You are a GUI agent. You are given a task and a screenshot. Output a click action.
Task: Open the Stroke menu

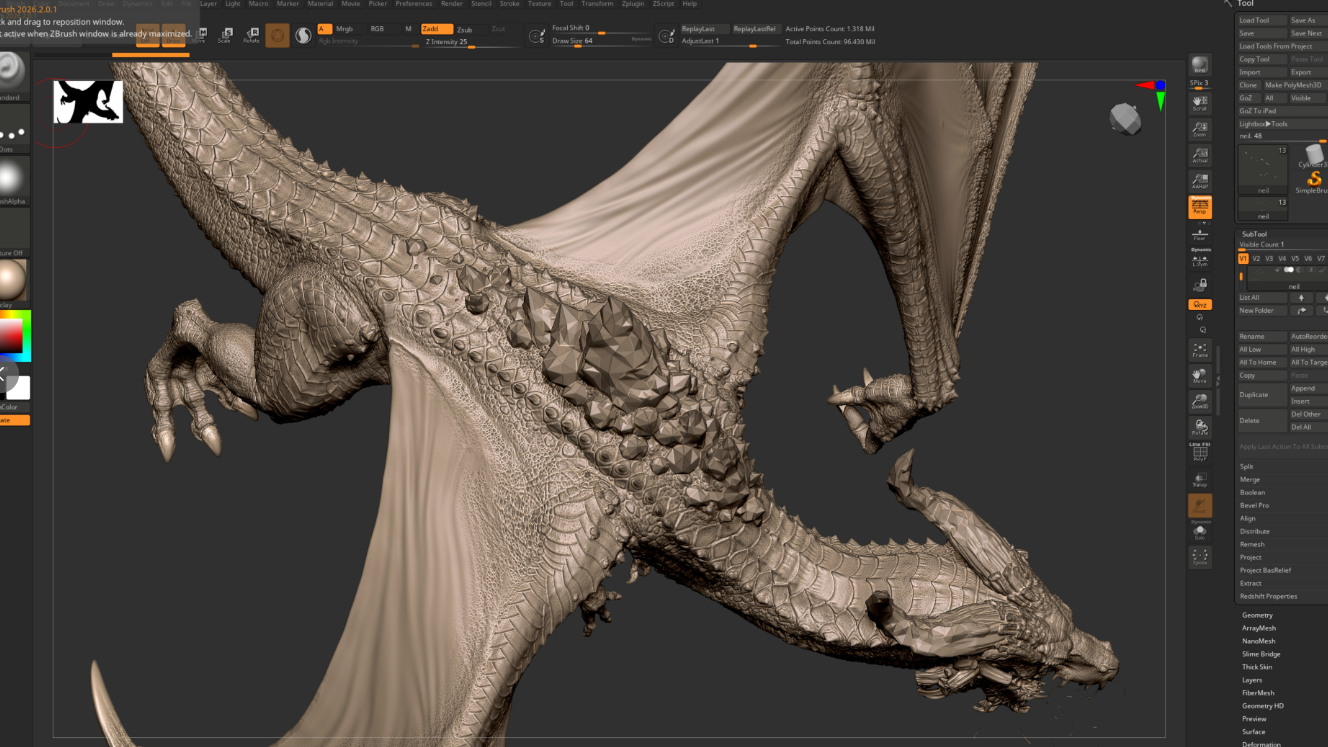(x=510, y=4)
